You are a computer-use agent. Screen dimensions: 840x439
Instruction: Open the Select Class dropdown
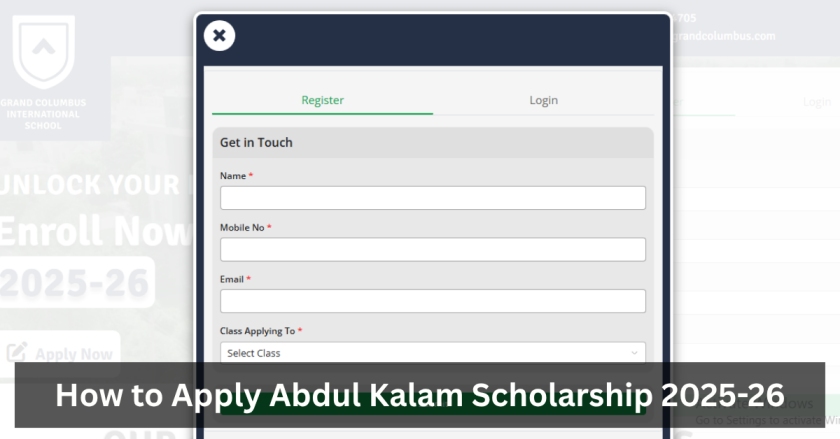click(433, 353)
